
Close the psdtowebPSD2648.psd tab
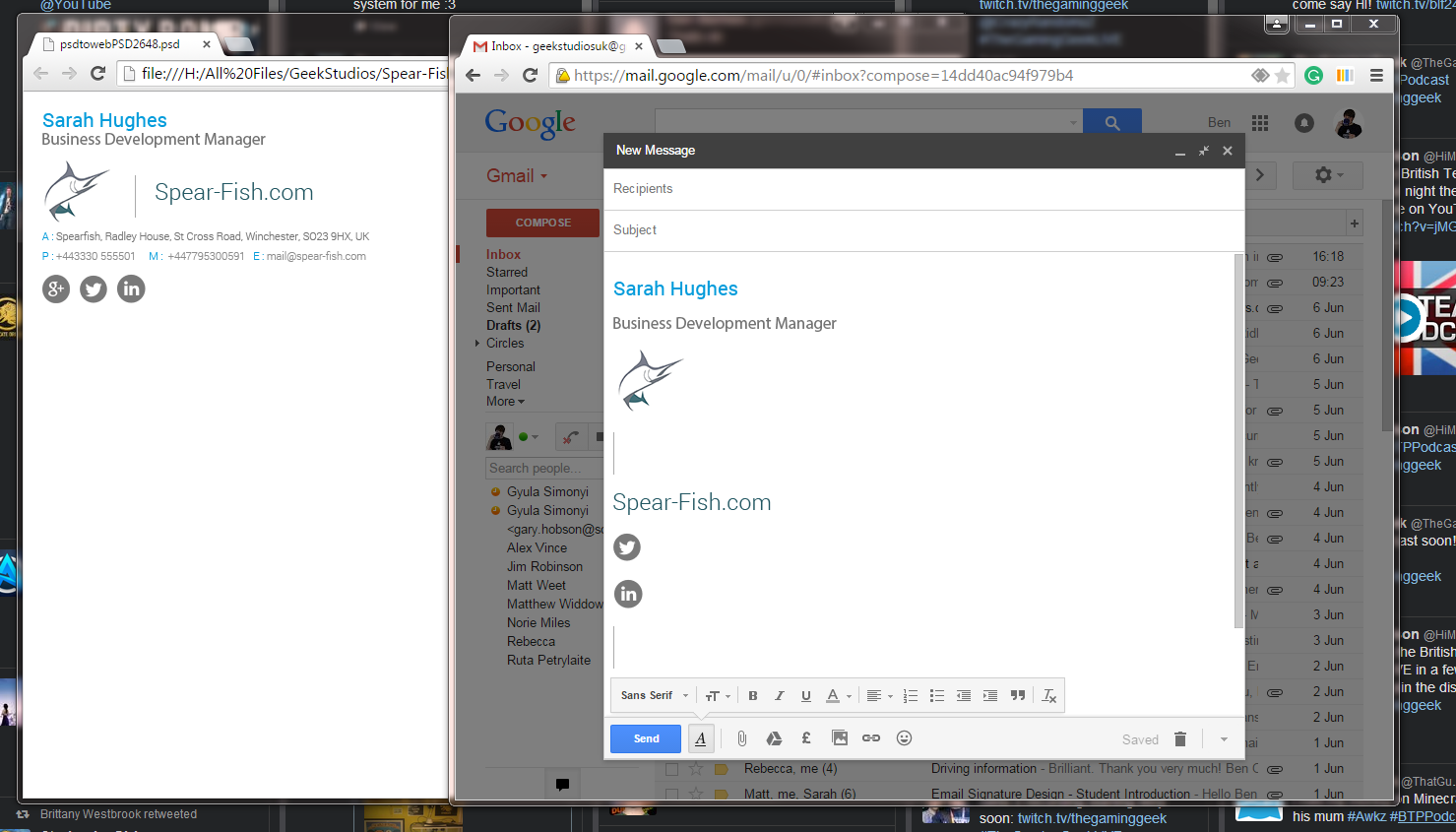click(207, 44)
